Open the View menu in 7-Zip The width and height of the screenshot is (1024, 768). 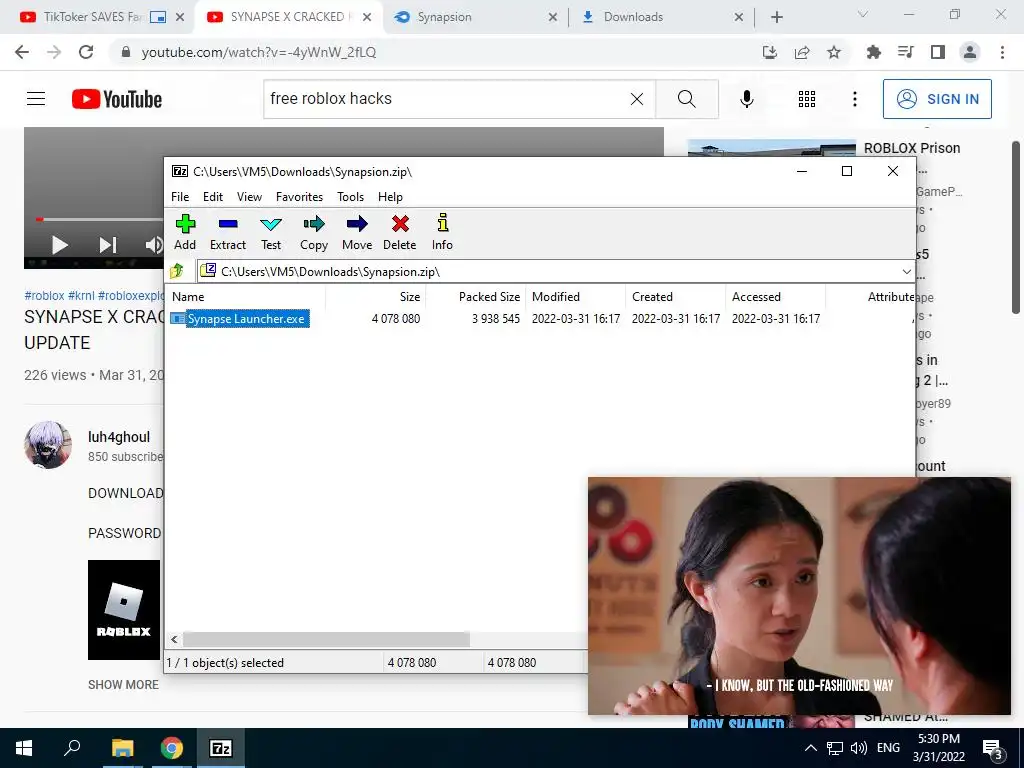[249, 197]
